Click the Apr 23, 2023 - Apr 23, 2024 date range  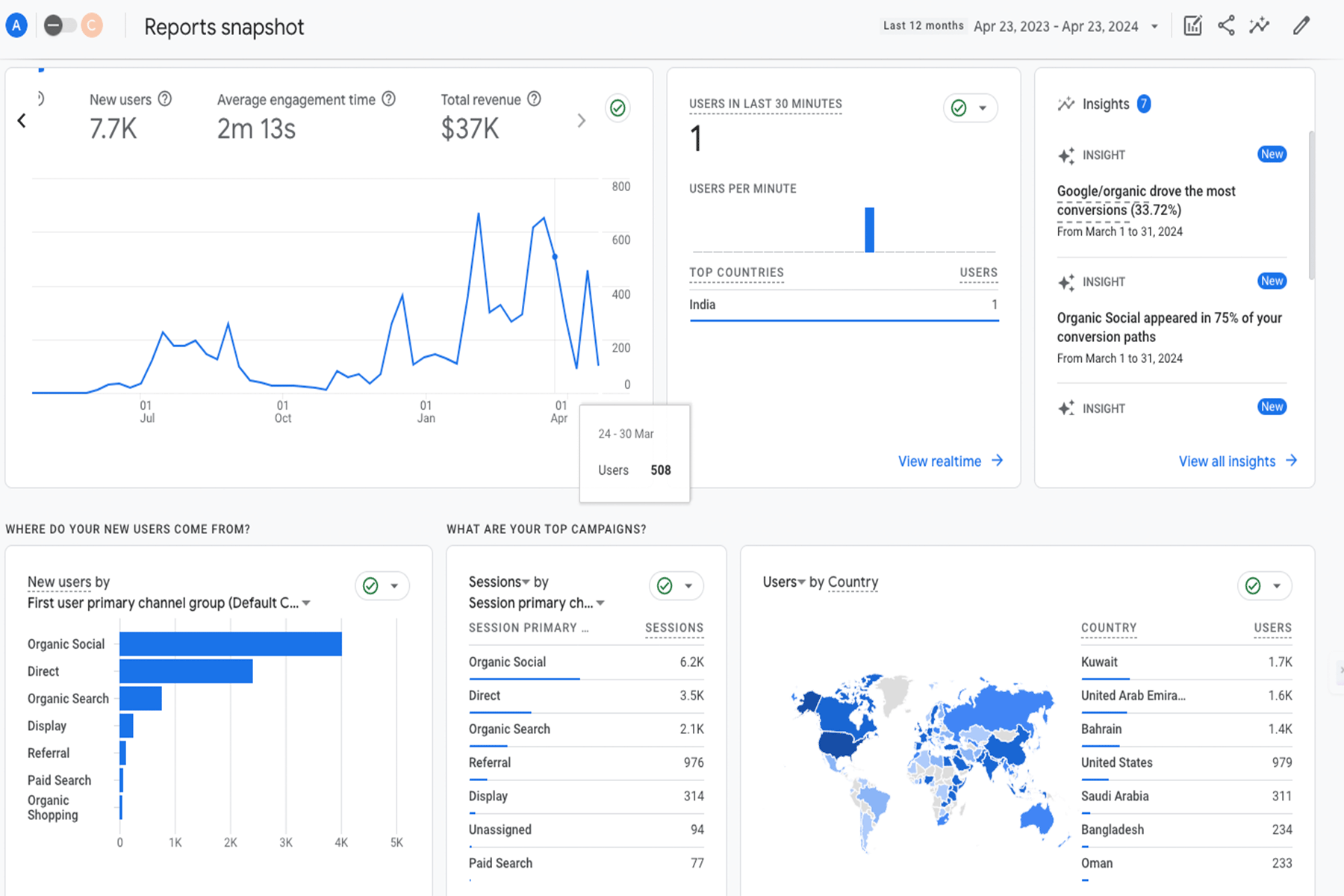[x=1056, y=27]
